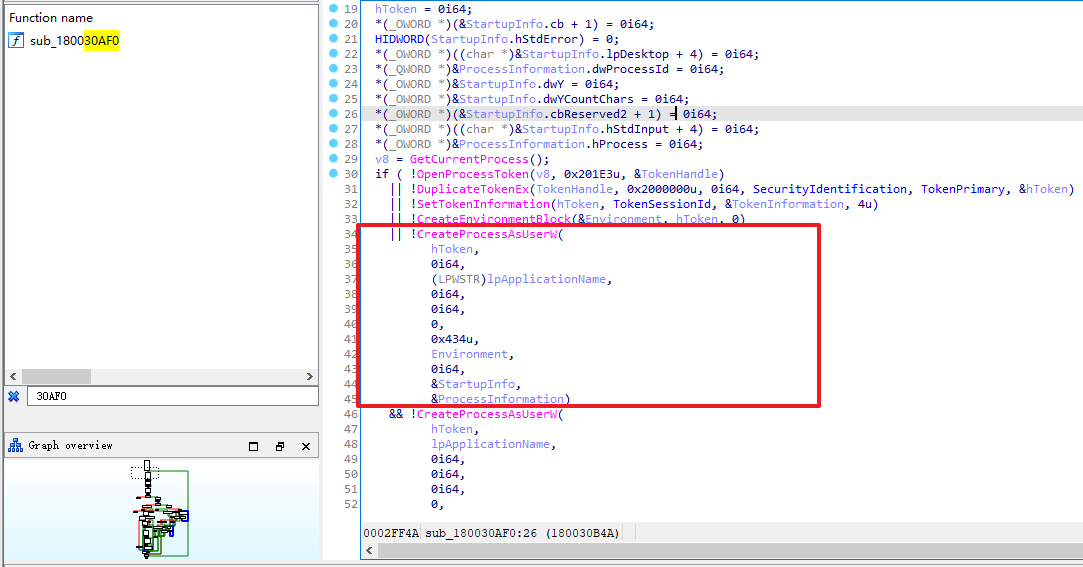The width and height of the screenshot is (1083, 567).
Task: Click the Graph overview panel icon
Action: click(15, 446)
